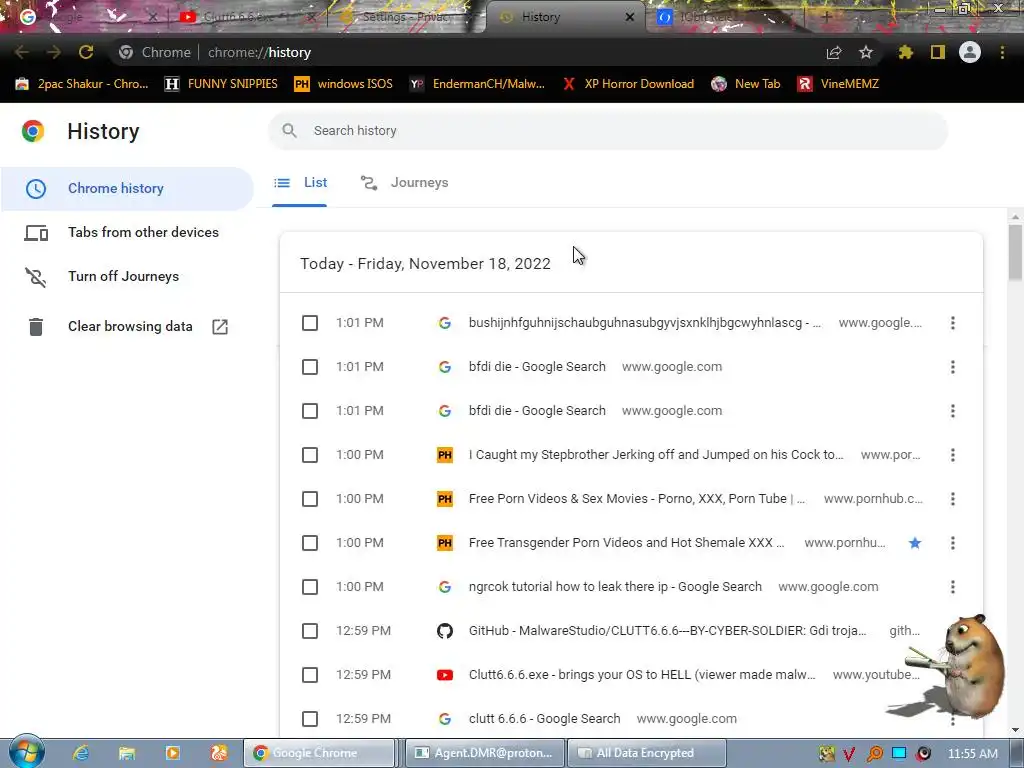Open Windows Explorer folder on taskbar
Screen dimensions: 1024x768
tap(127, 753)
